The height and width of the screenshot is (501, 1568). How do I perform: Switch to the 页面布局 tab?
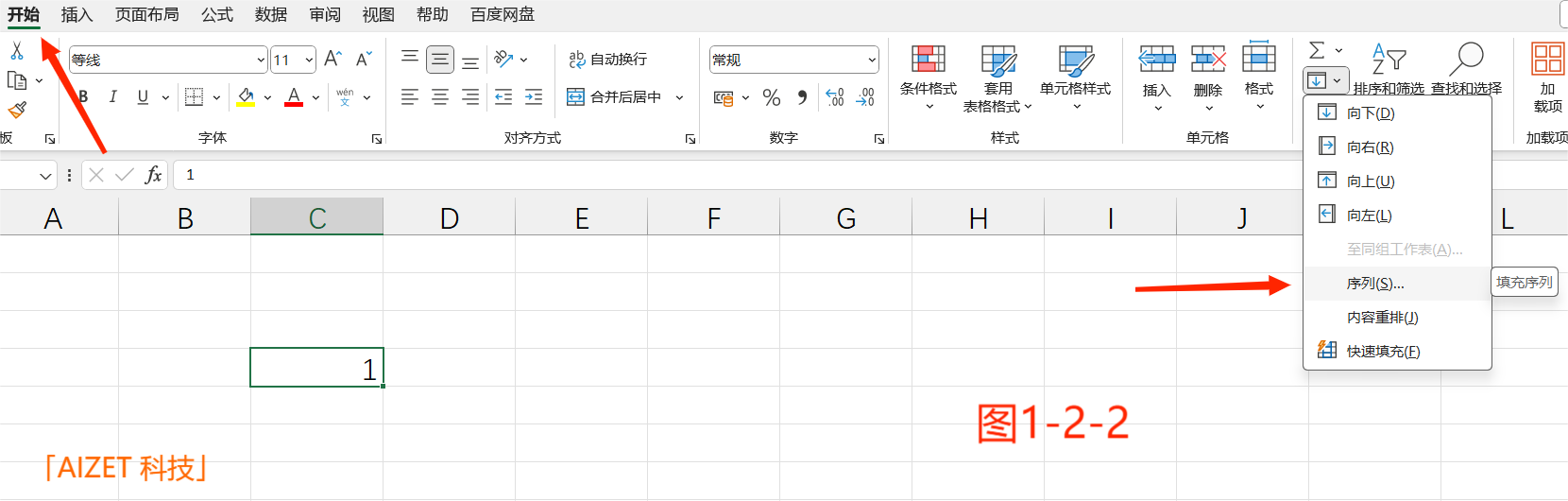point(146,14)
